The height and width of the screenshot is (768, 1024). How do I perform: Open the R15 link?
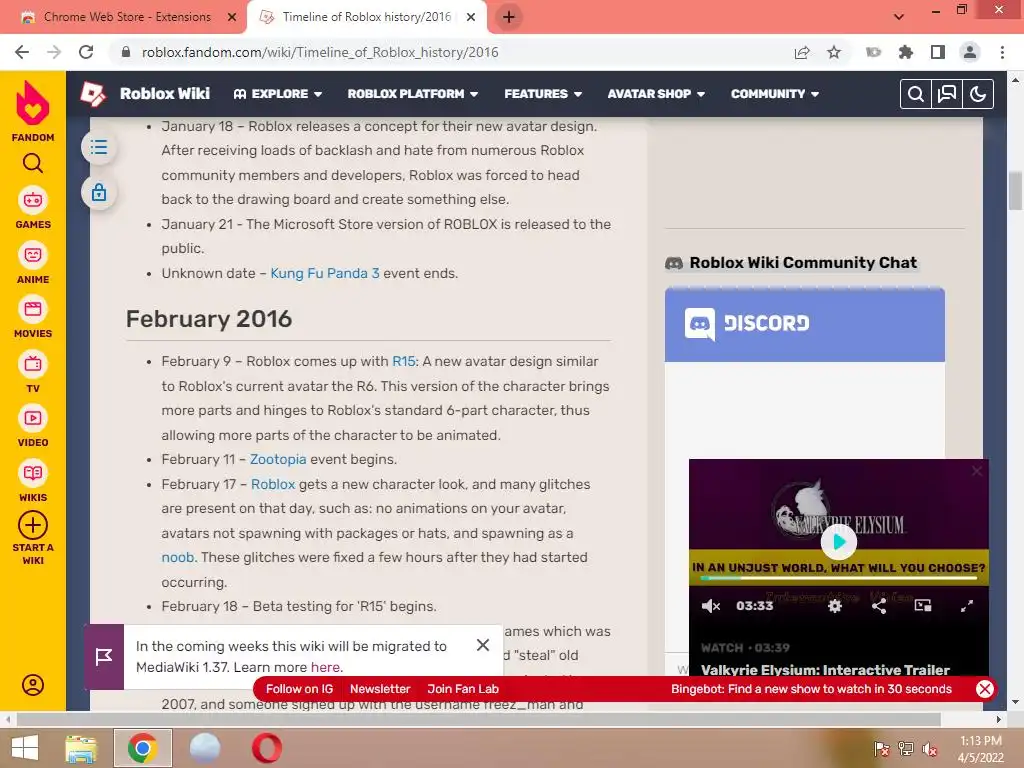tap(404, 361)
